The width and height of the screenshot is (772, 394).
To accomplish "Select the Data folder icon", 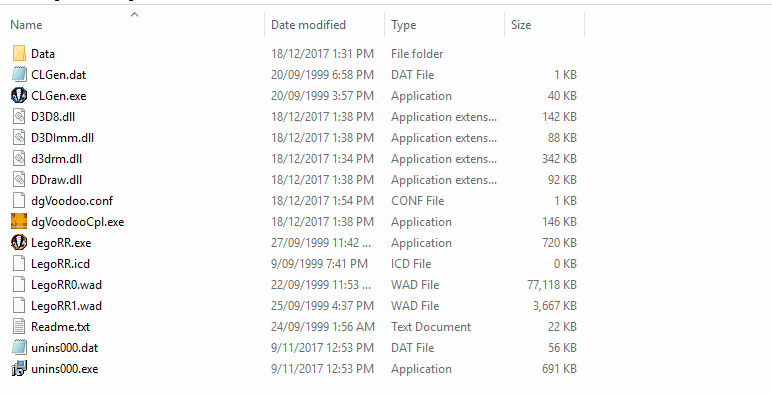I will 19,53.
